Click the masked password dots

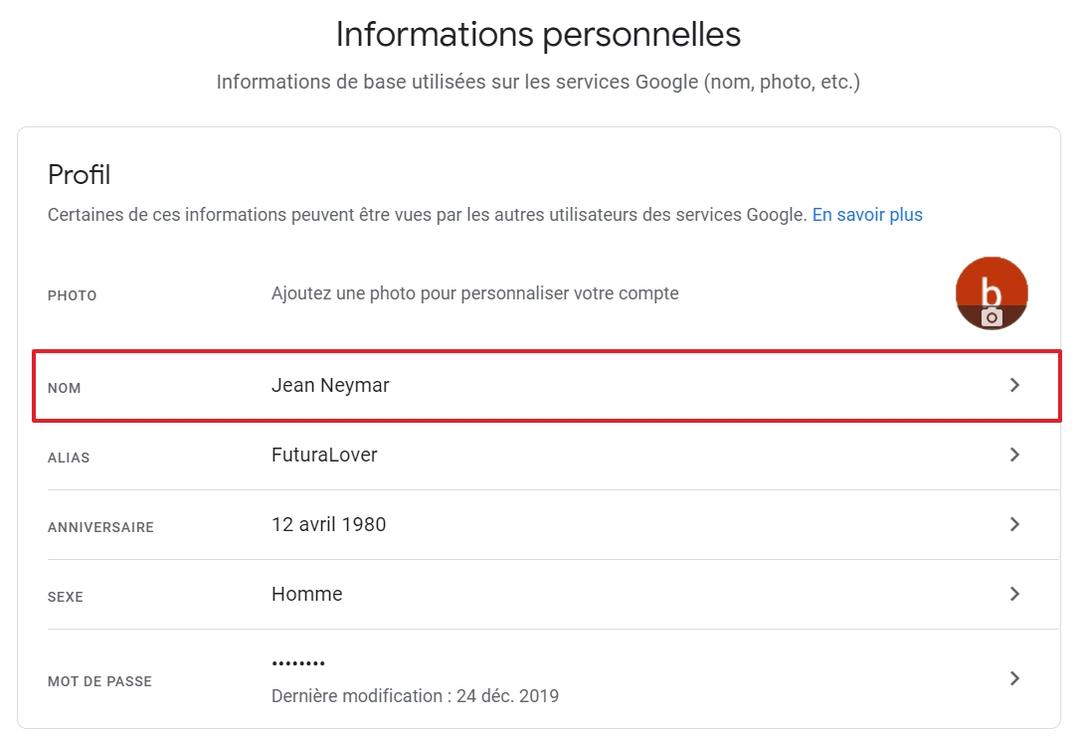(298, 664)
